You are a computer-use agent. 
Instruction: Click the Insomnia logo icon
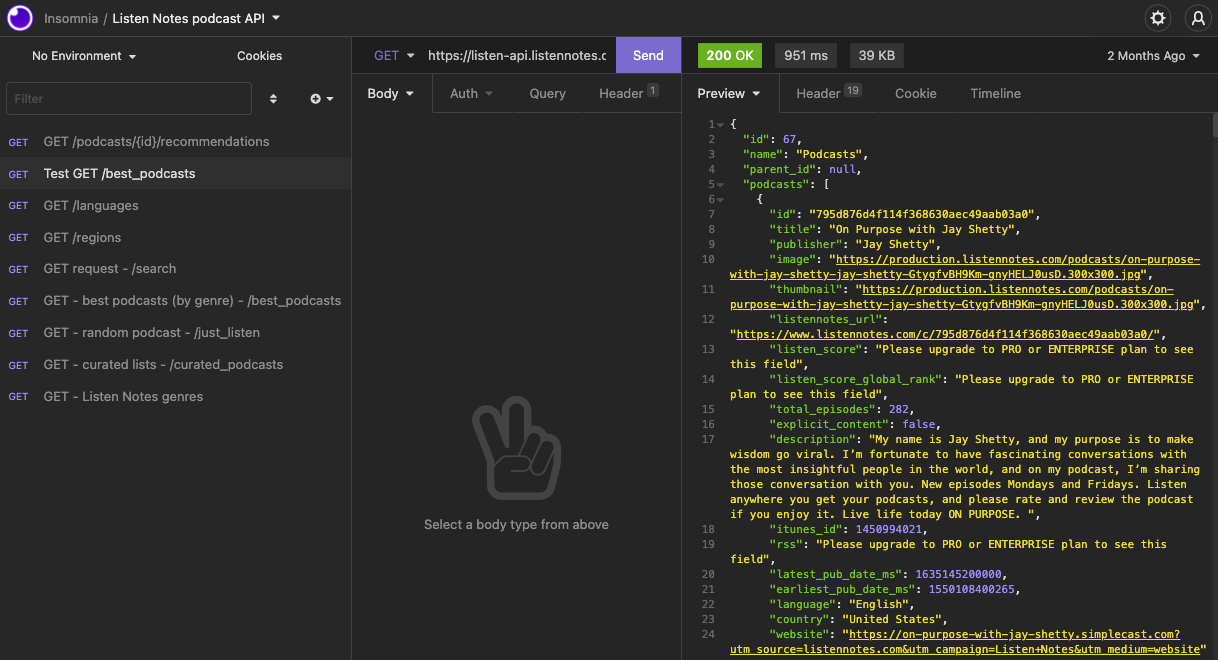pos(19,18)
